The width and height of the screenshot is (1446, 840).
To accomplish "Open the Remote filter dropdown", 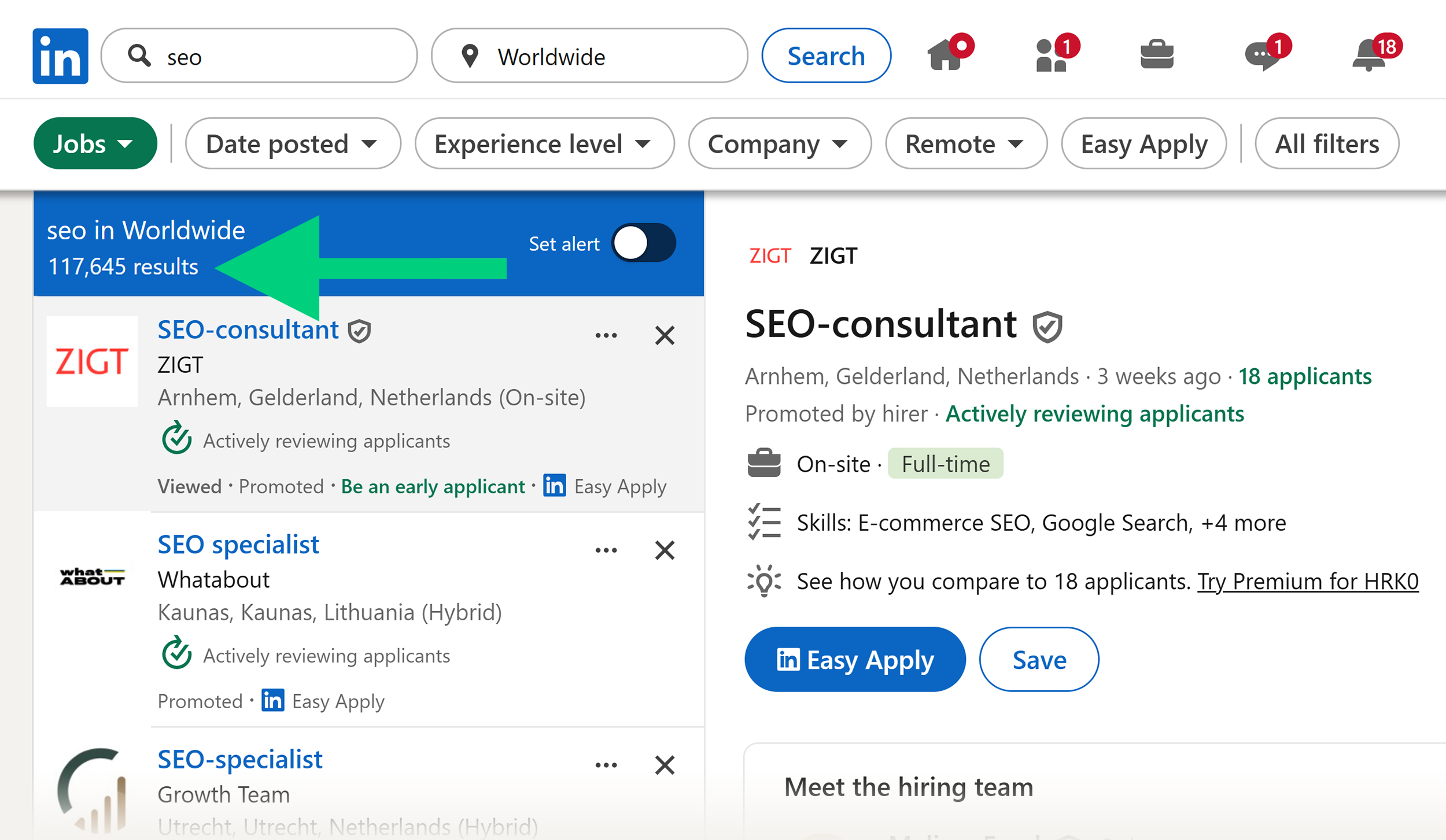I will click(965, 143).
